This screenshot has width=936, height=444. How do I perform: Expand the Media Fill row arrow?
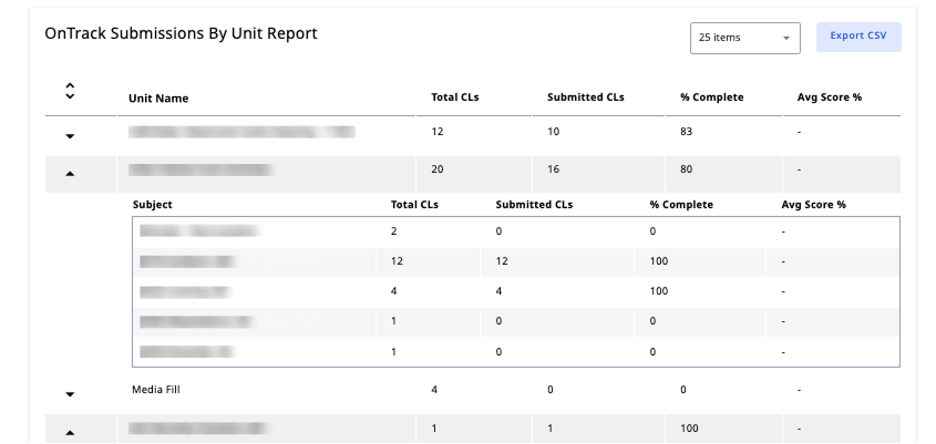pos(70,394)
